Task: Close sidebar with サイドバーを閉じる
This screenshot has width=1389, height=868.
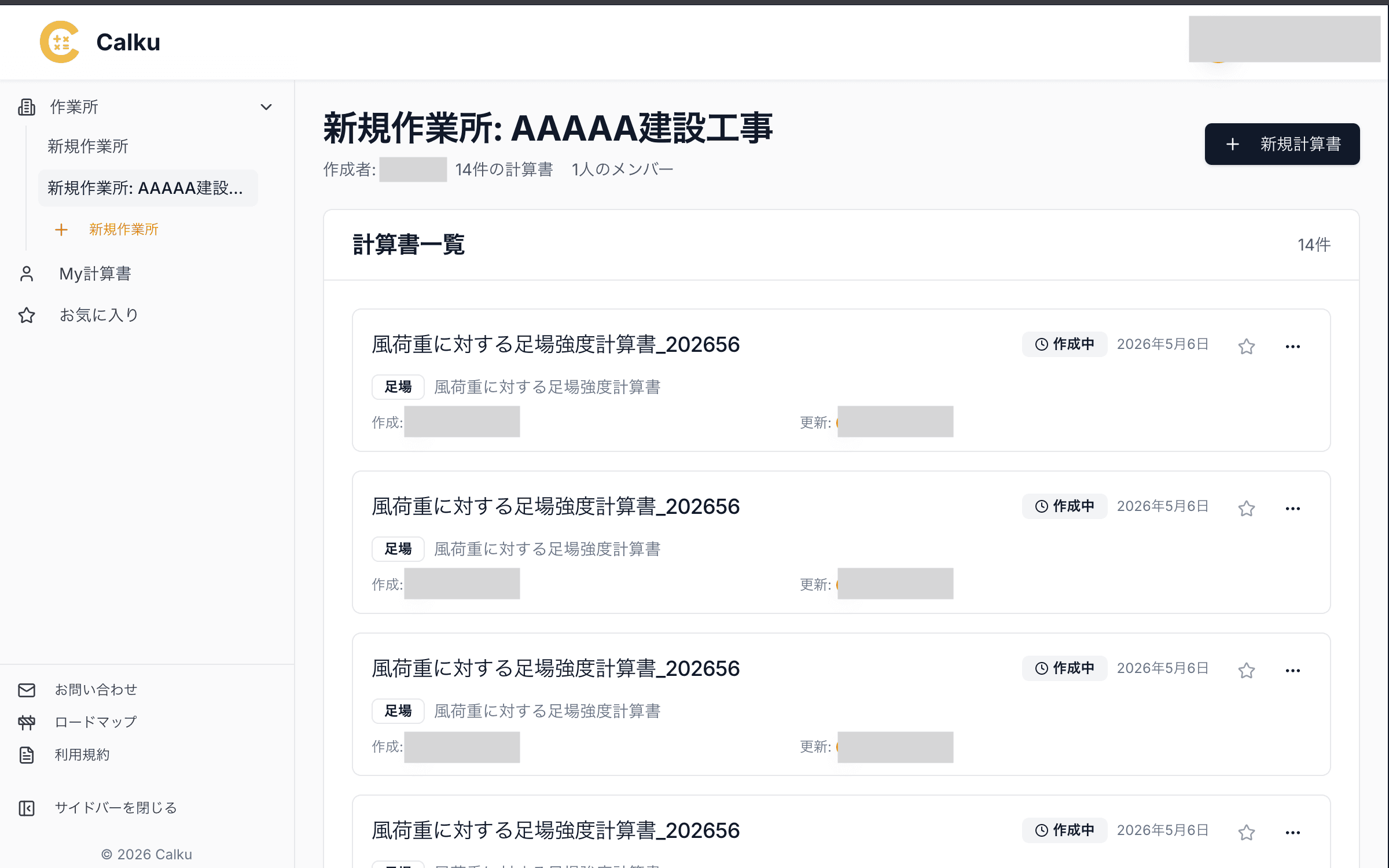Action: [116, 808]
